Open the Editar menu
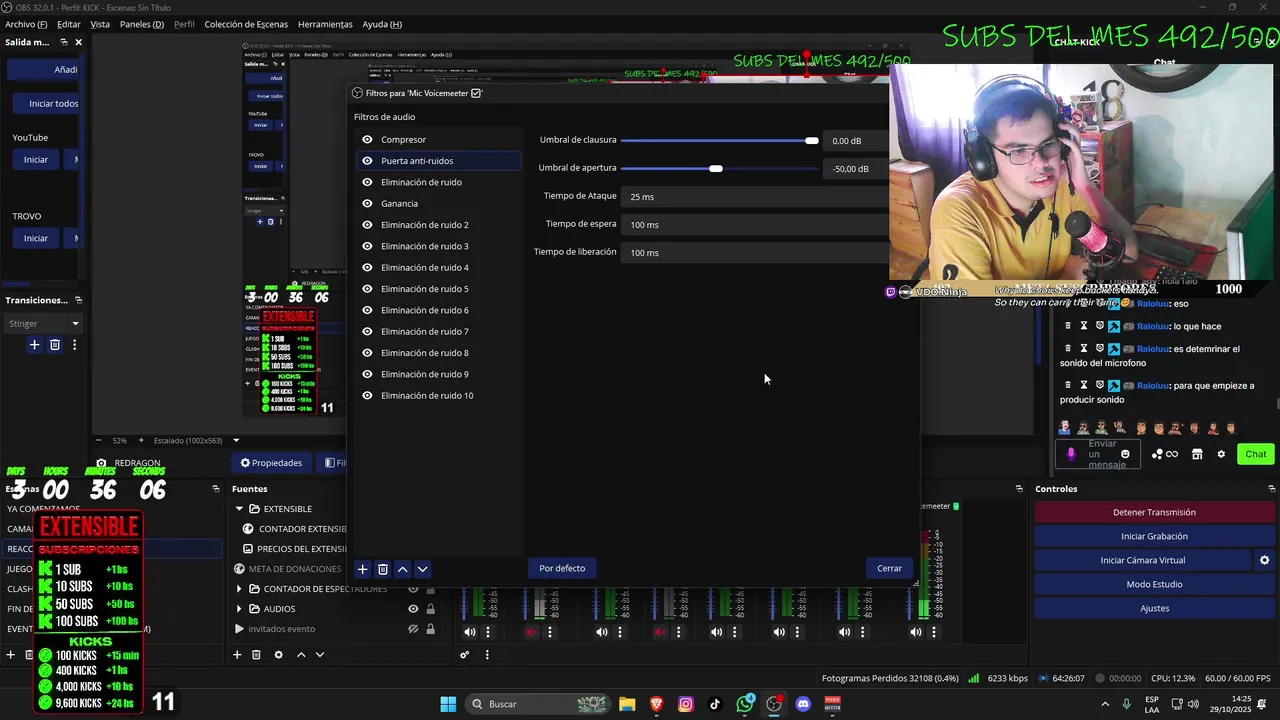Image resolution: width=1280 pixels, height=720 pixels. click(69, 24)
